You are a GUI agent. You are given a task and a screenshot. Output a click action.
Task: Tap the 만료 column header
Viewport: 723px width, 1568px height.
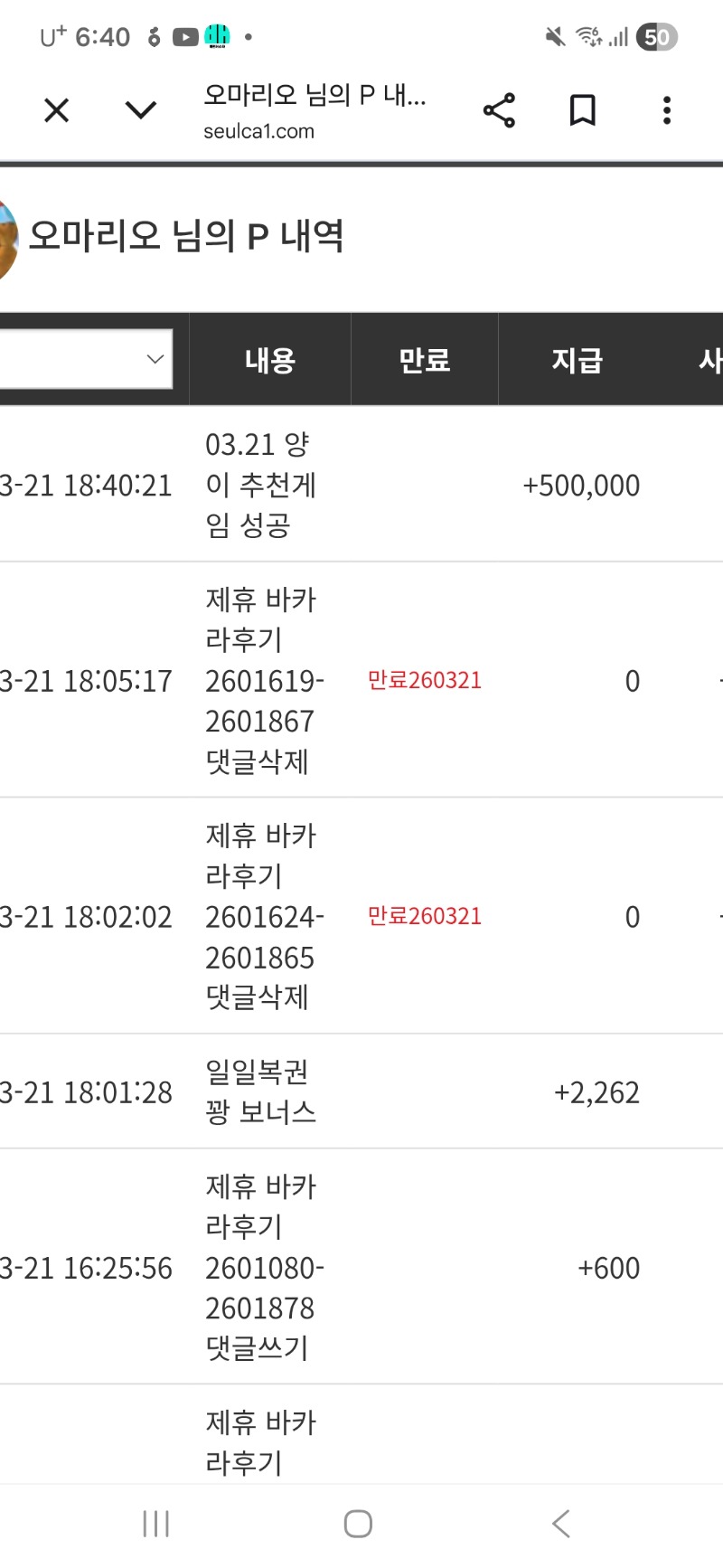424,360
